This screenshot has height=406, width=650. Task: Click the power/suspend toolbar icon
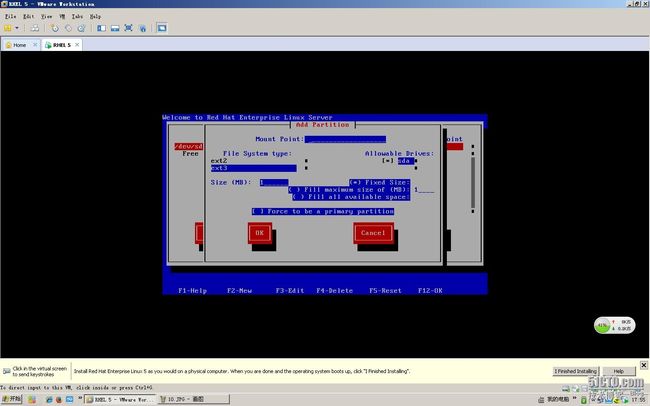point(7,28)
